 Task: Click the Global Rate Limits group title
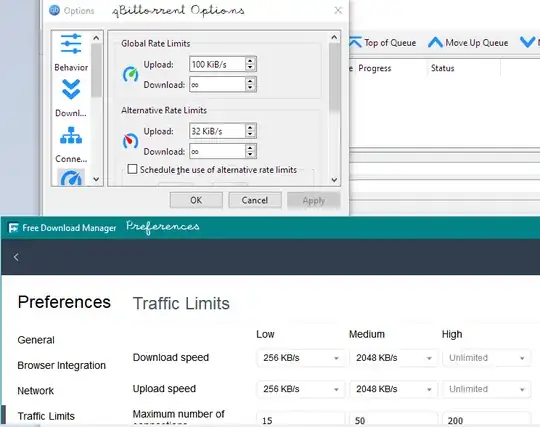(156, 43)
